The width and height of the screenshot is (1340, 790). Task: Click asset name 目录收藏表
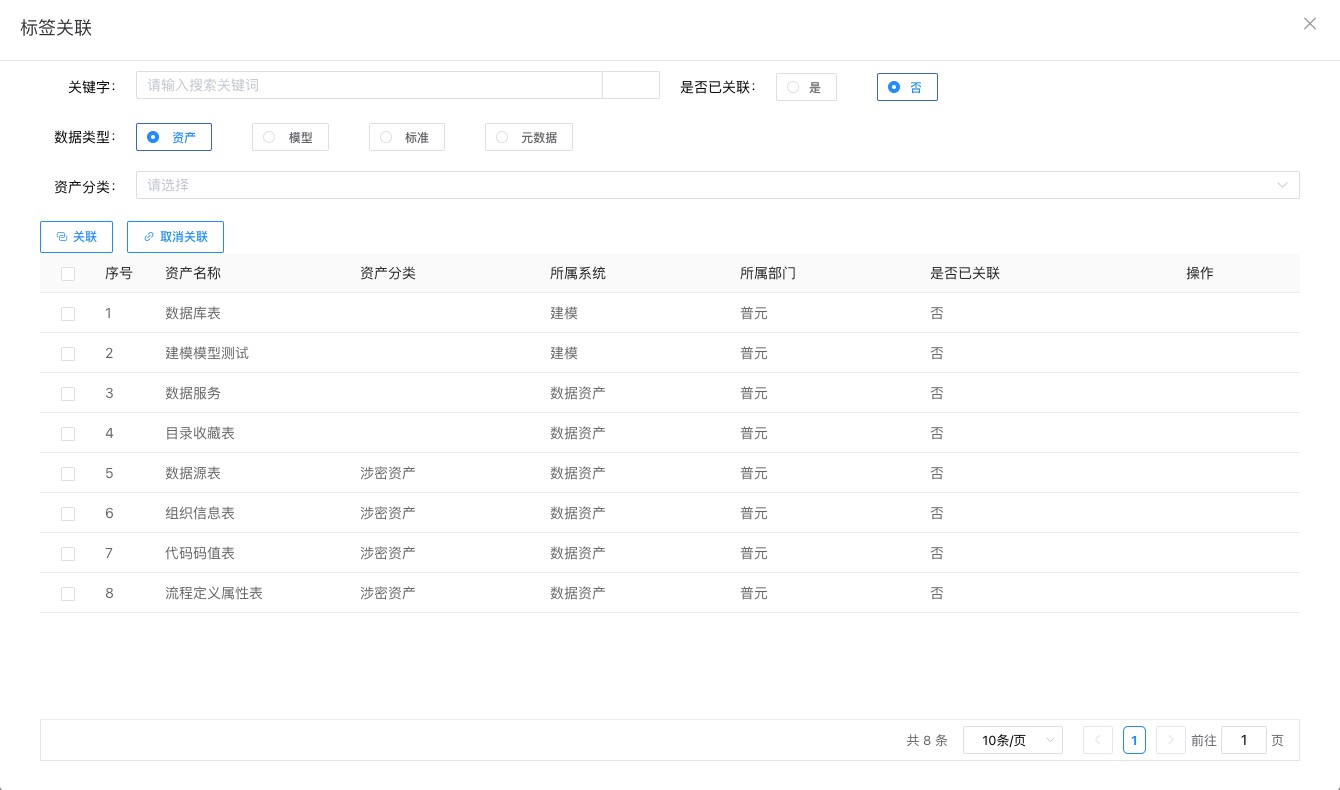(200, 433)
